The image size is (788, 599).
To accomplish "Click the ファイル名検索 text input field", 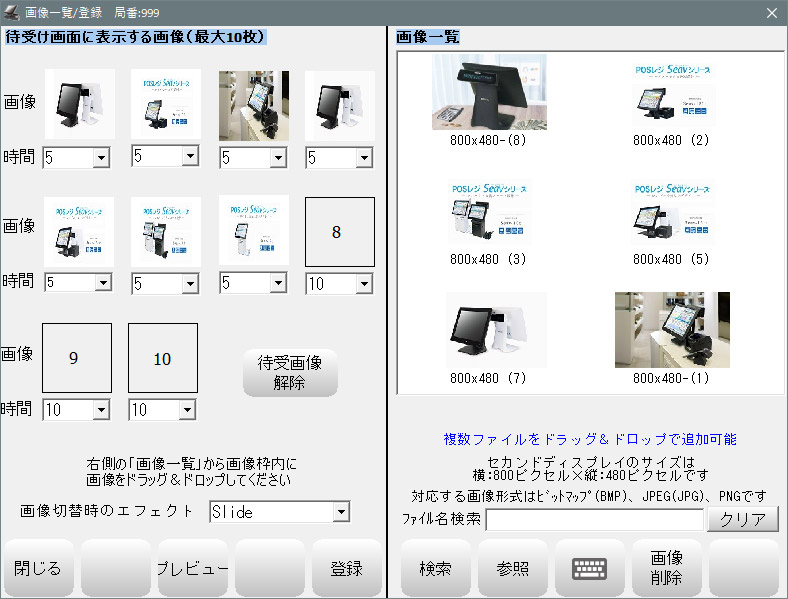I will [x=594, y=520].
